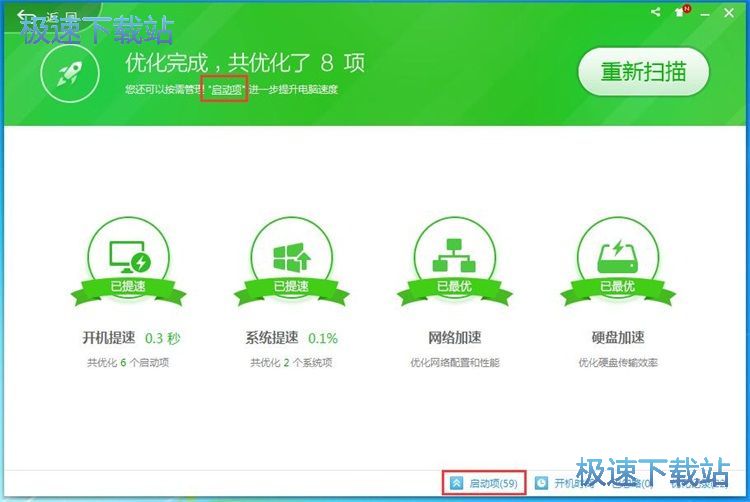Click the share icon in title bar
Viewport: 750px width, 502px height.
coord(656,12)
